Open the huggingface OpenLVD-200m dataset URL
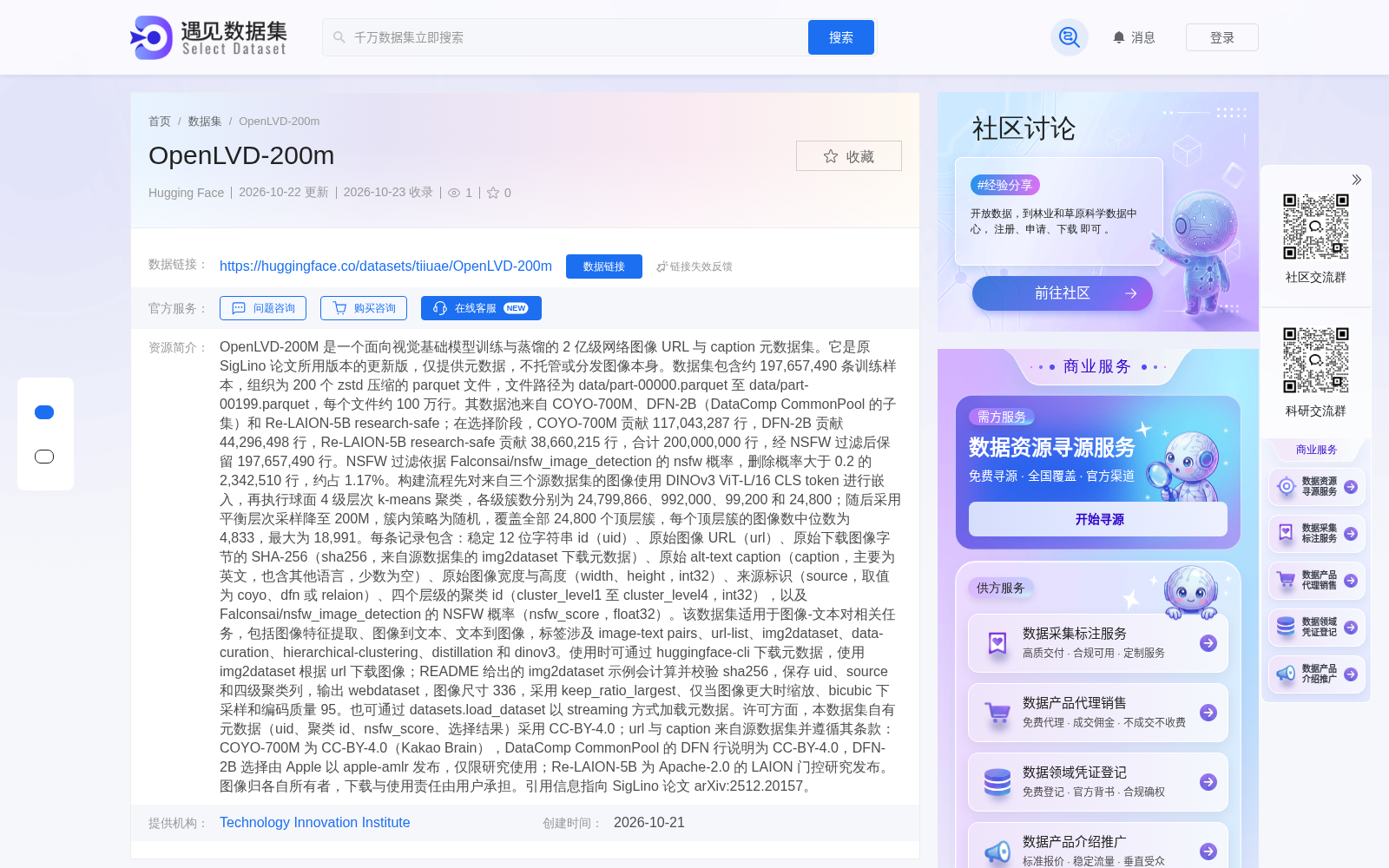 (385, 266)
